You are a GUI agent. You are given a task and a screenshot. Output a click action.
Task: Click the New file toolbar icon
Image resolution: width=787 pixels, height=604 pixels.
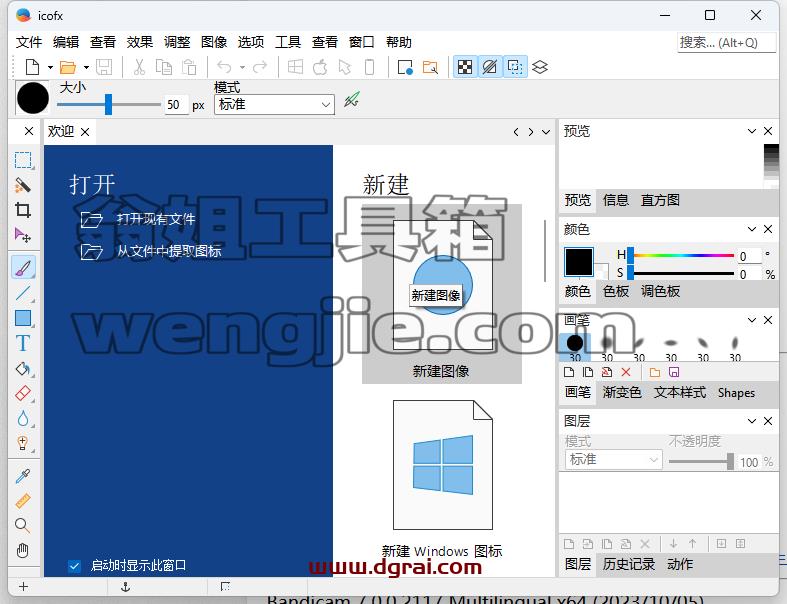(32, 67)
